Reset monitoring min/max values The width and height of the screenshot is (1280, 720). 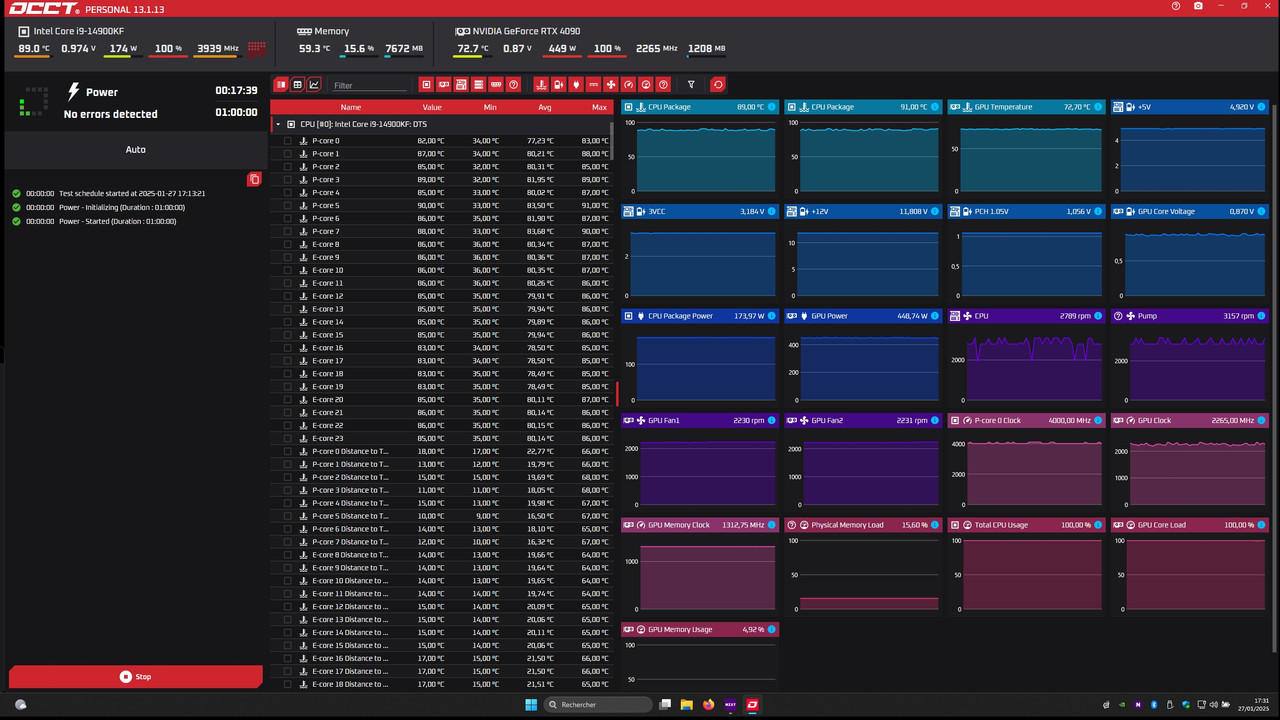pos(718,85)
